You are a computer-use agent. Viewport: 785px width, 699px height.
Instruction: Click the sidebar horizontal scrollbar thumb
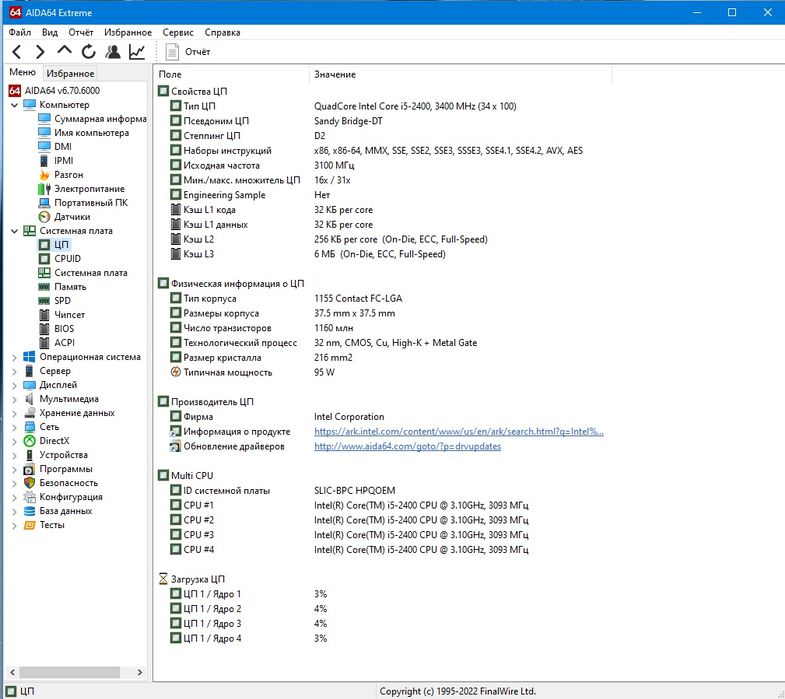click(x=70, y=672)
